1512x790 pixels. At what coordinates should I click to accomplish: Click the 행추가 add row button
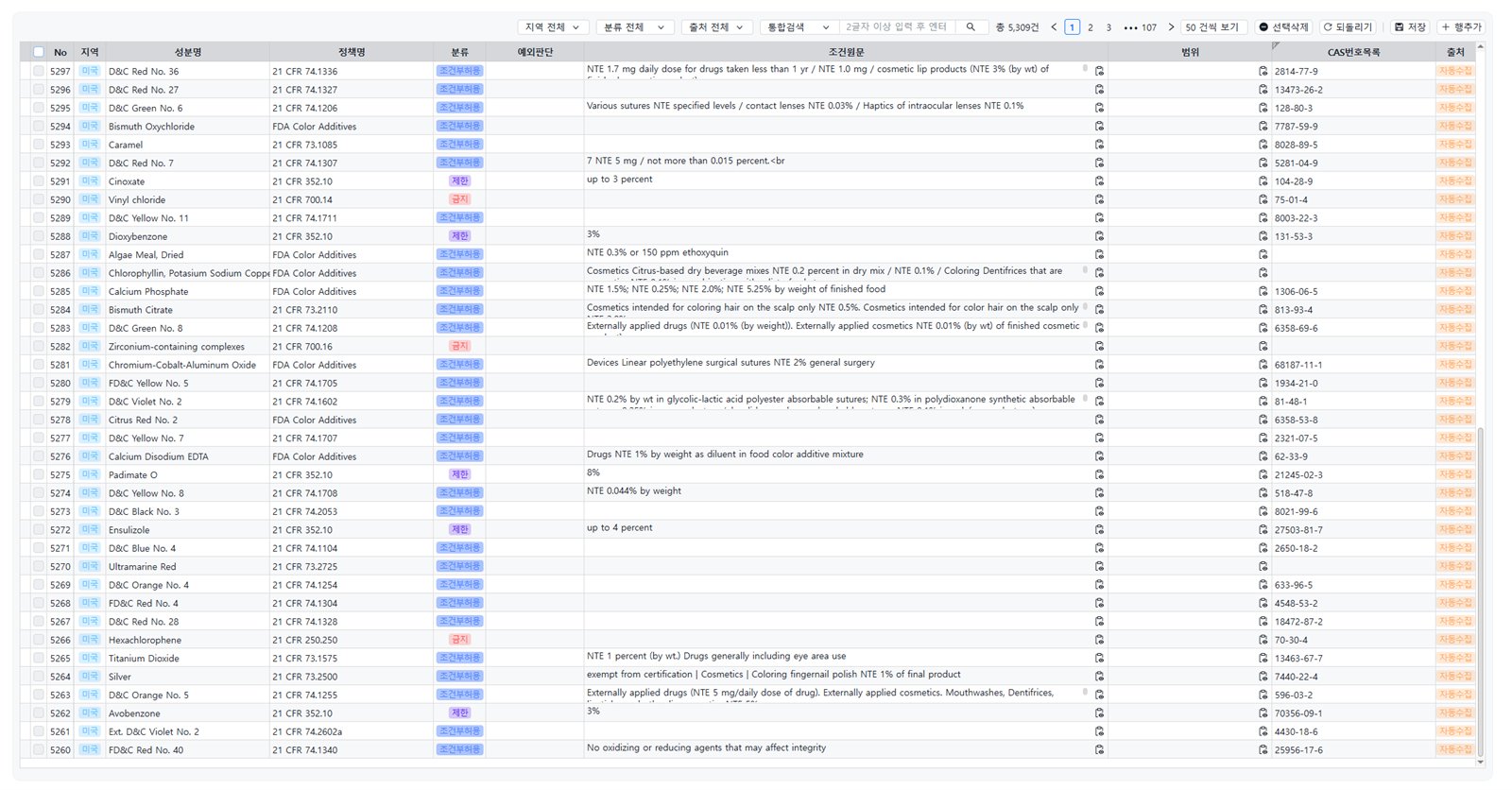[1461, 27]
